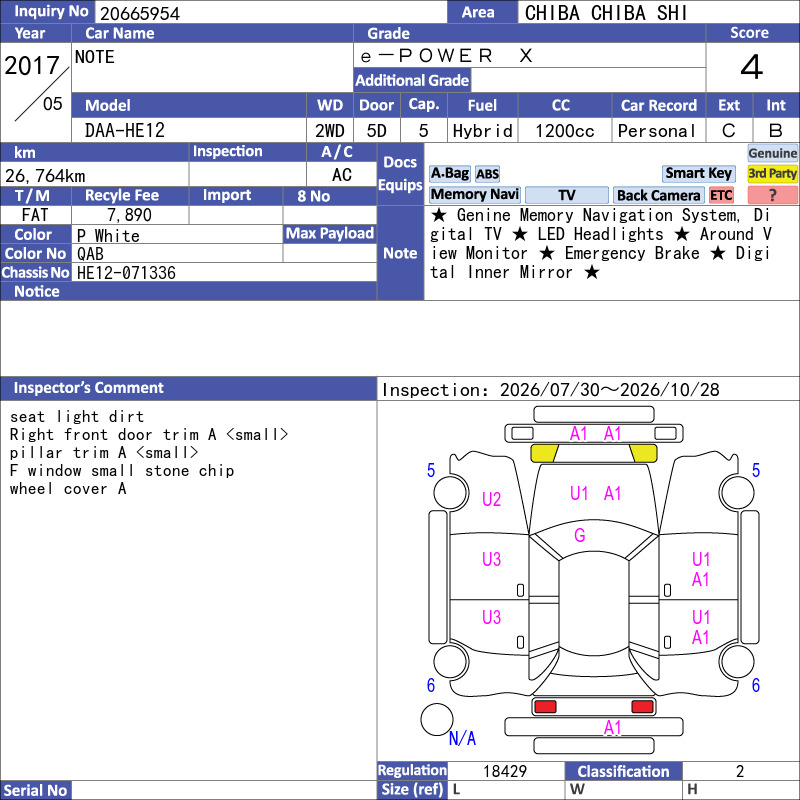Click the car name NOTE
This screenshot has width=800, height=800.
click(x=94, y=57)
